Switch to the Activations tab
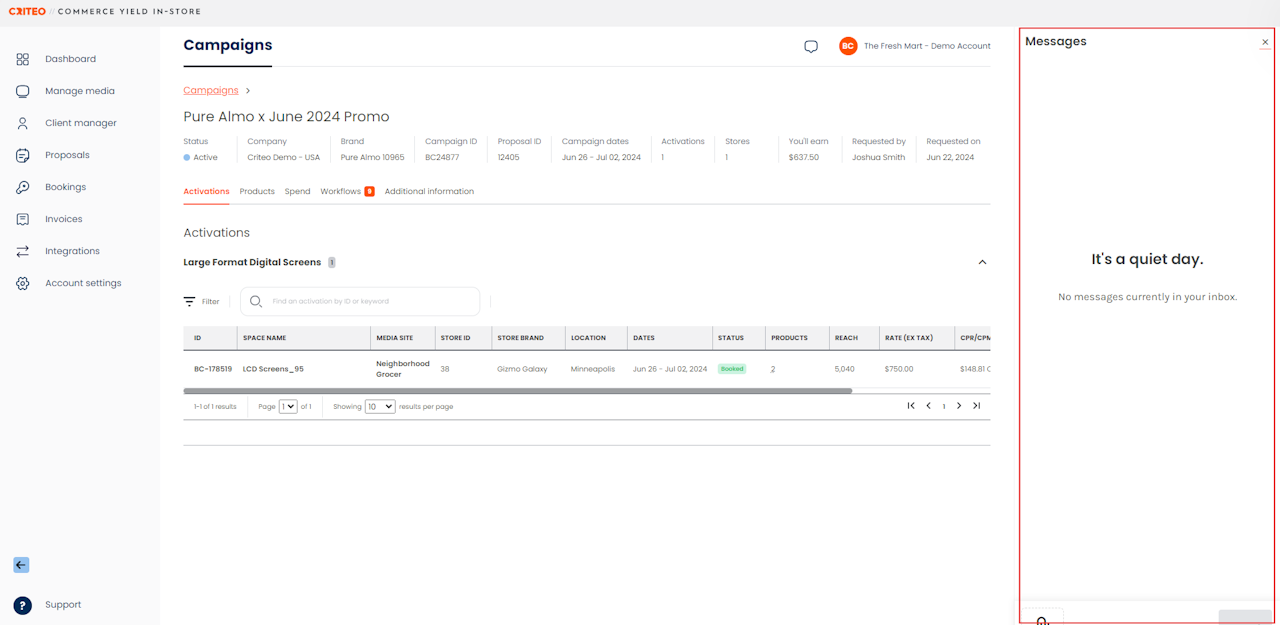Image resolution: width=1280 pixels, height=625 pixels. (x=206, y=191)
